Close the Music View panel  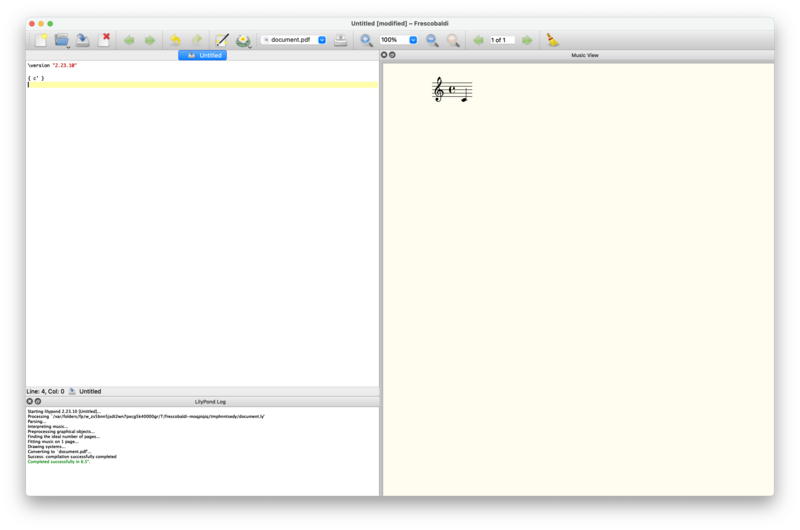pyautogui.click(x=384, y=55)
